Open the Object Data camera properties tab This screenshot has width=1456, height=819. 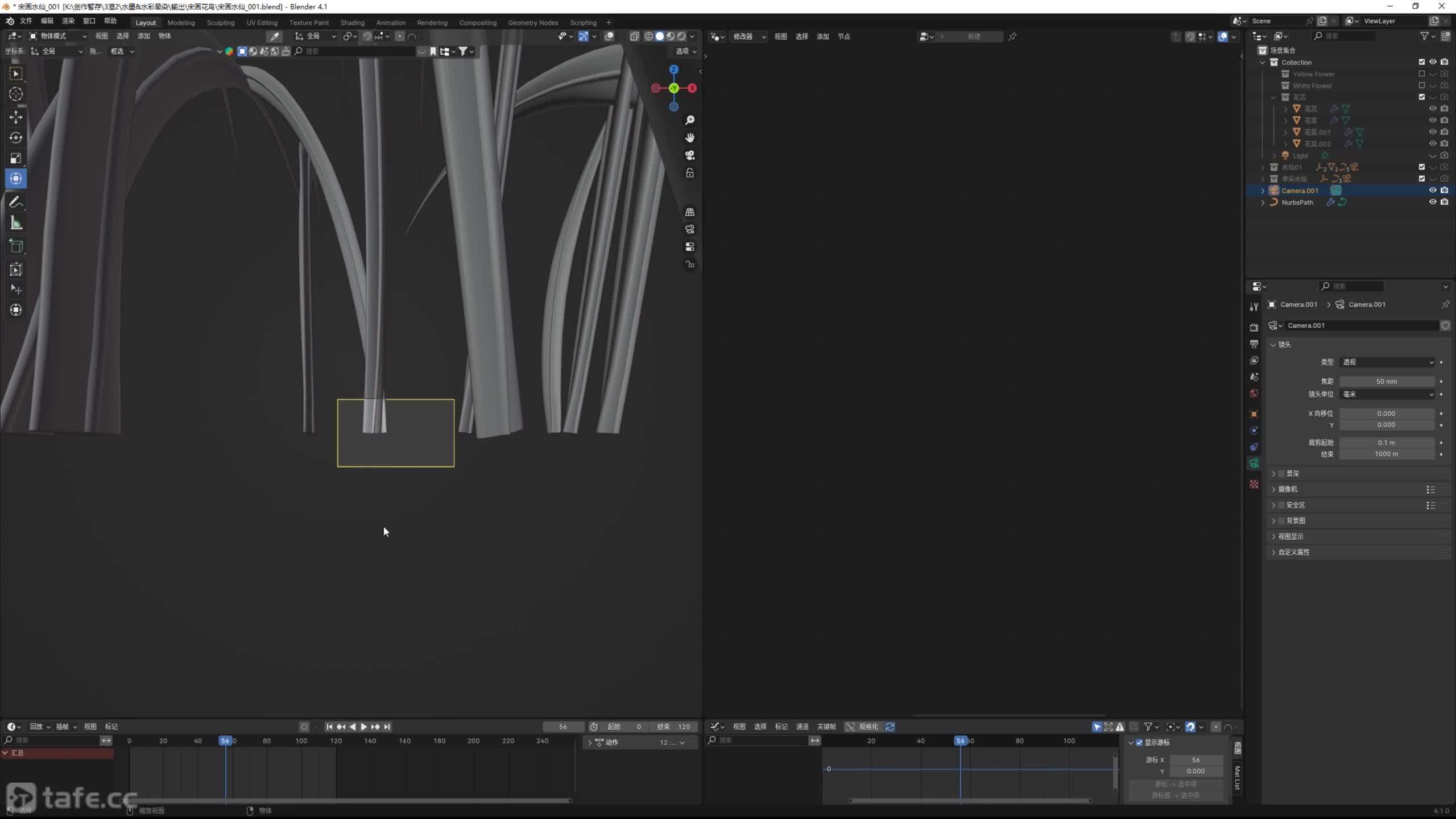(1254, 464)
